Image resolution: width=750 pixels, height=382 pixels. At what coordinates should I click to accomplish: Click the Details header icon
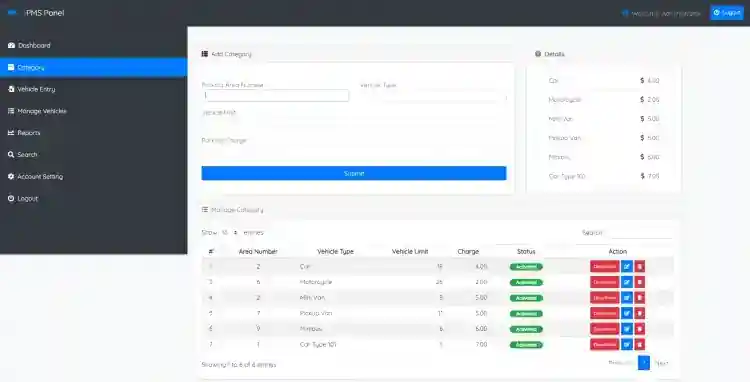pyautogui.click(x=538, y=54)
